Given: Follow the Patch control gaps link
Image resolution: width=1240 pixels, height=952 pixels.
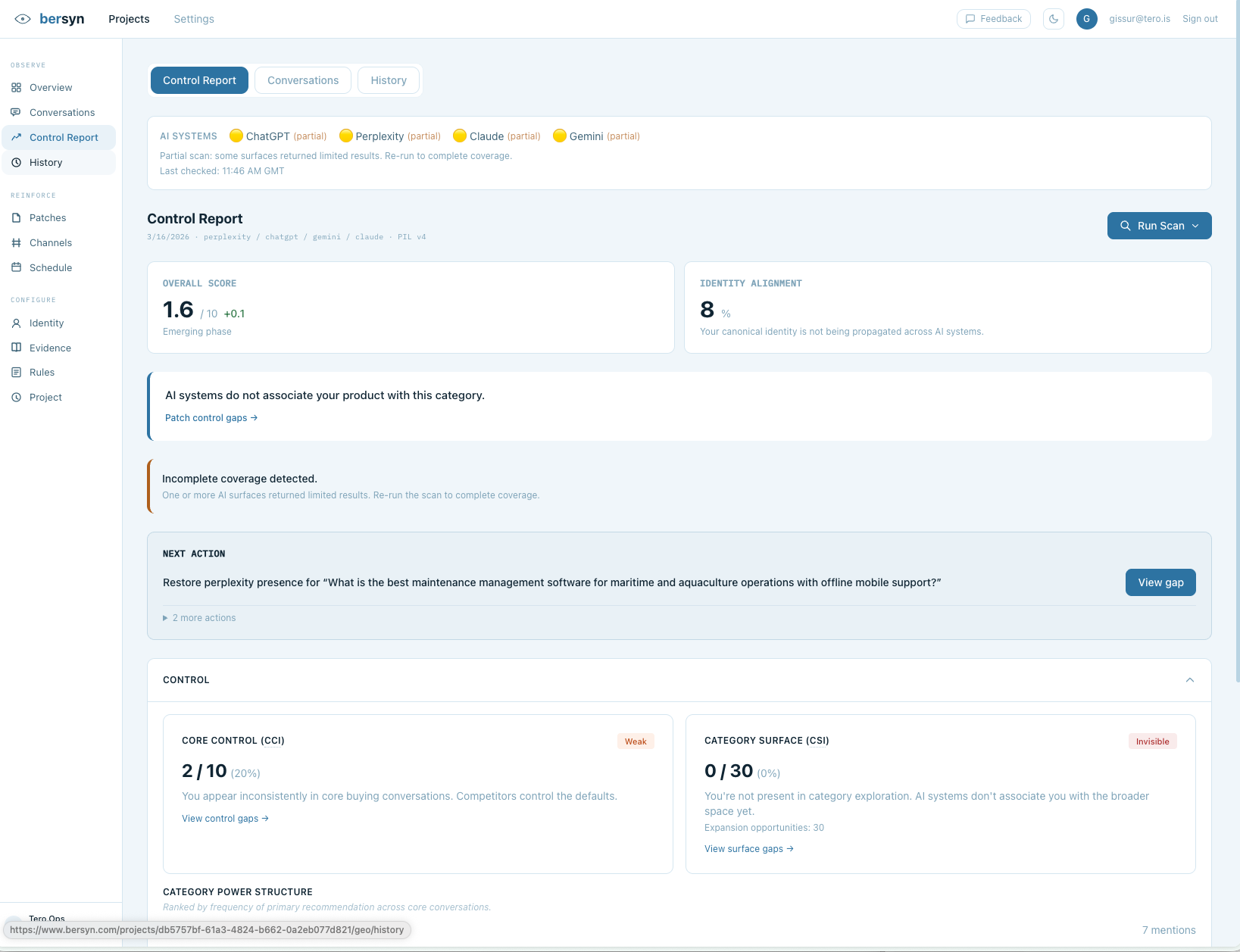Looking at the screenshot, I should (x=211, y=418).
